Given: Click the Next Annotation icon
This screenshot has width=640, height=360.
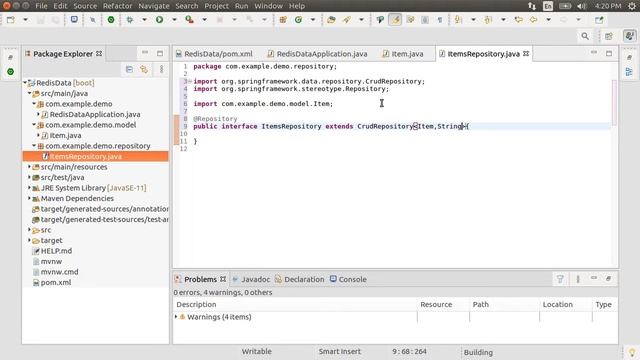Looking at the screenshot, I should pos(458,20).
